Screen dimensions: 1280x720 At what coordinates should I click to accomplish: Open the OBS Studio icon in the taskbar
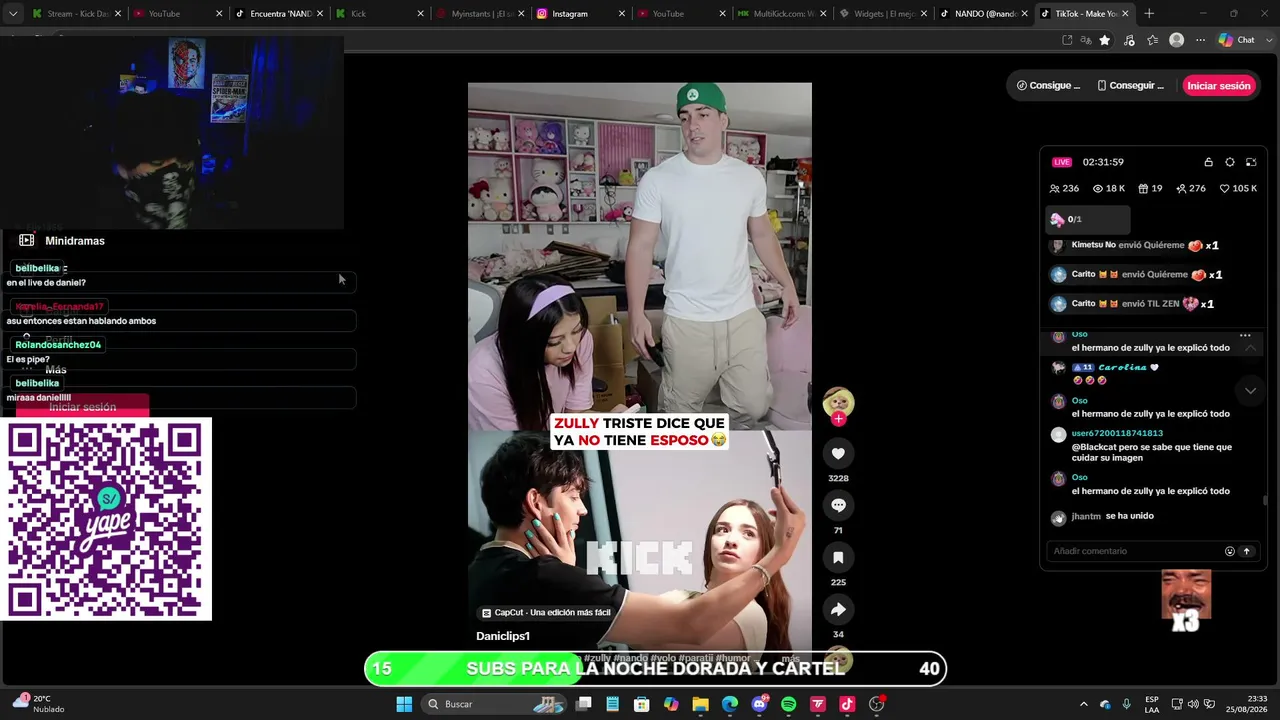point(877,704)
